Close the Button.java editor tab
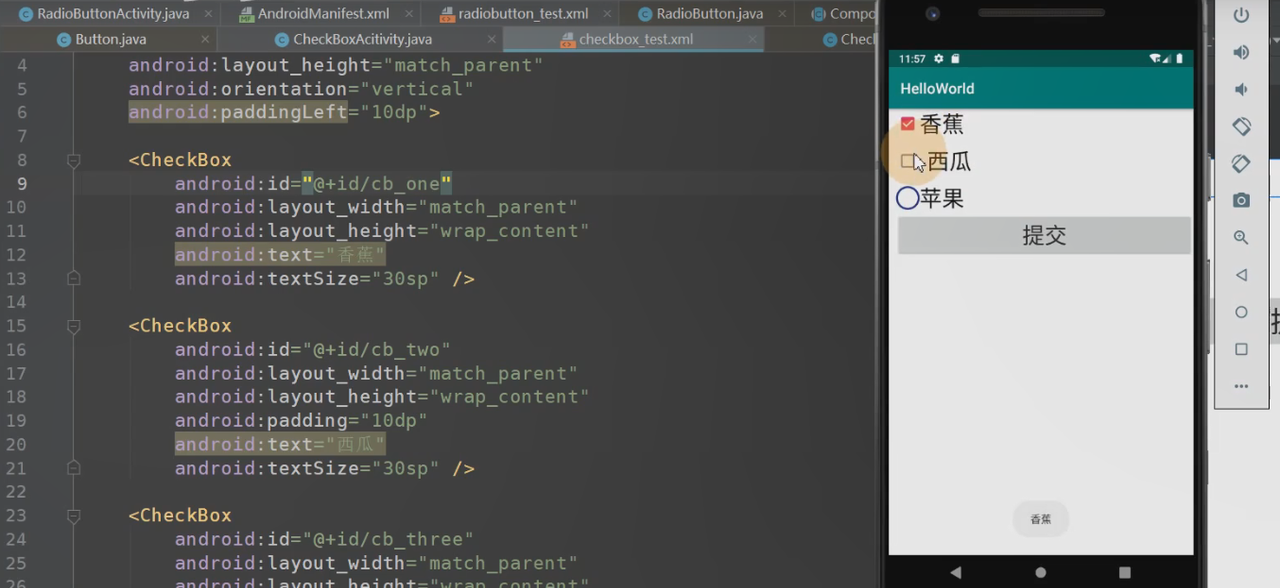Viewport: 1280px width, 588px height. 205,39
